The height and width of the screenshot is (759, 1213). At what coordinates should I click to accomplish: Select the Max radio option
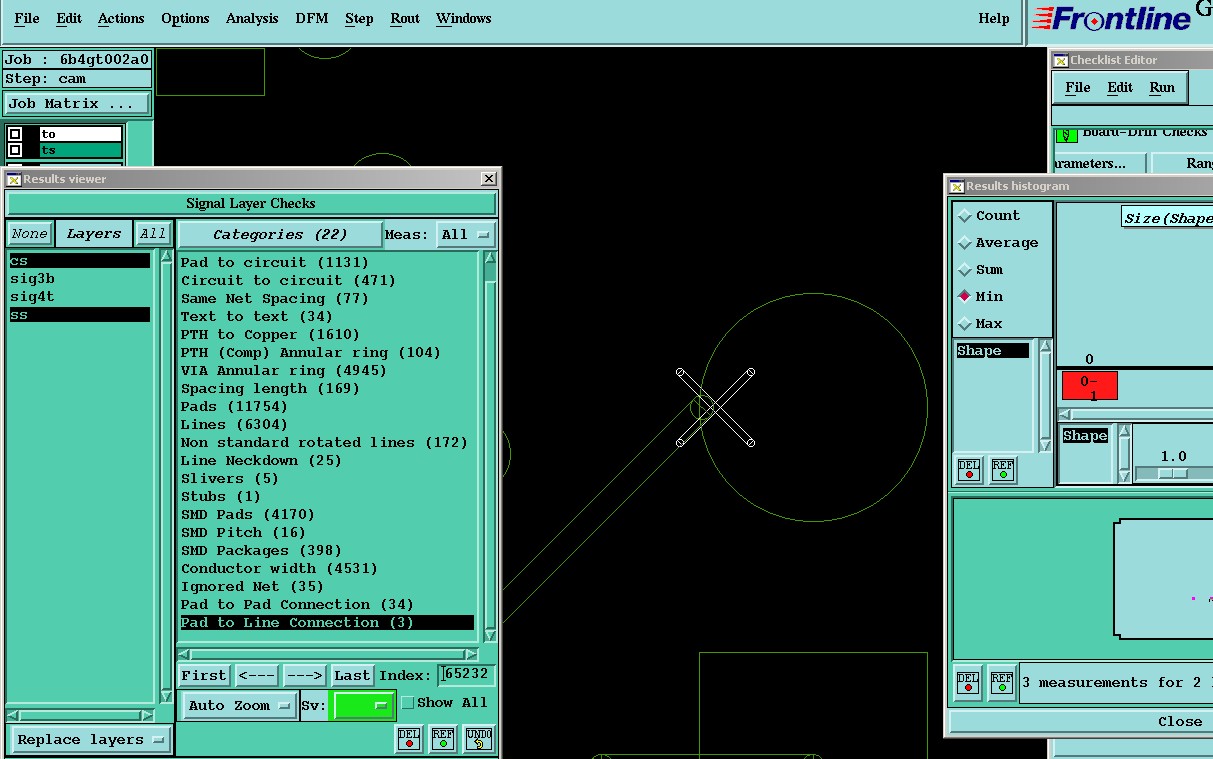965,324
